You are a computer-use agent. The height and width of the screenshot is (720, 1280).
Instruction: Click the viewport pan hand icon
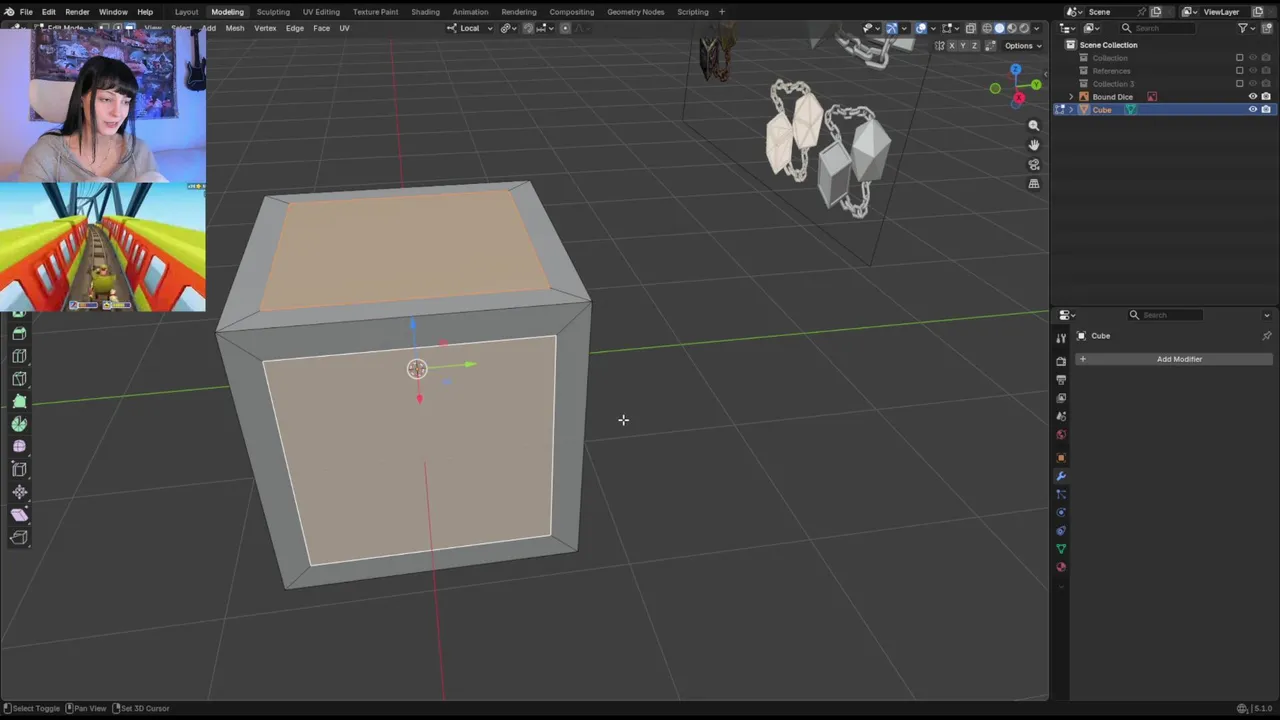(1034, 145)
